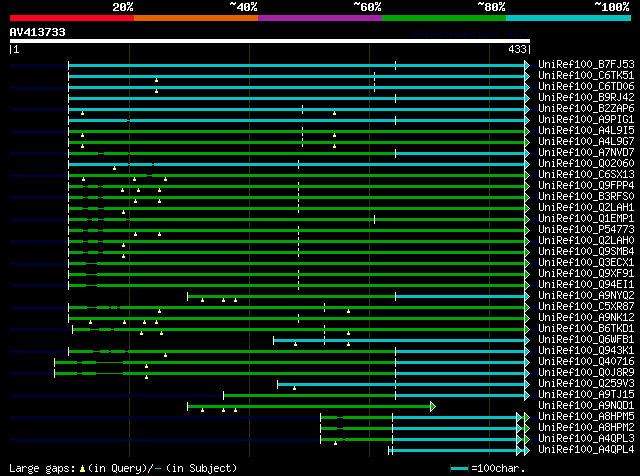Click the orange ~40% identity swatch

[196, 18]
